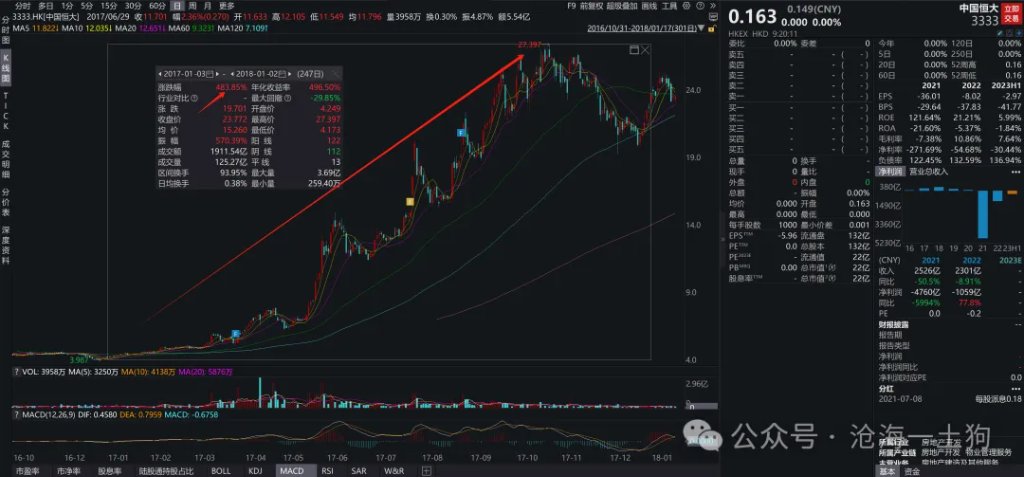Switch indicator to BOLL

pyautogui.click(x=221, y=470)
